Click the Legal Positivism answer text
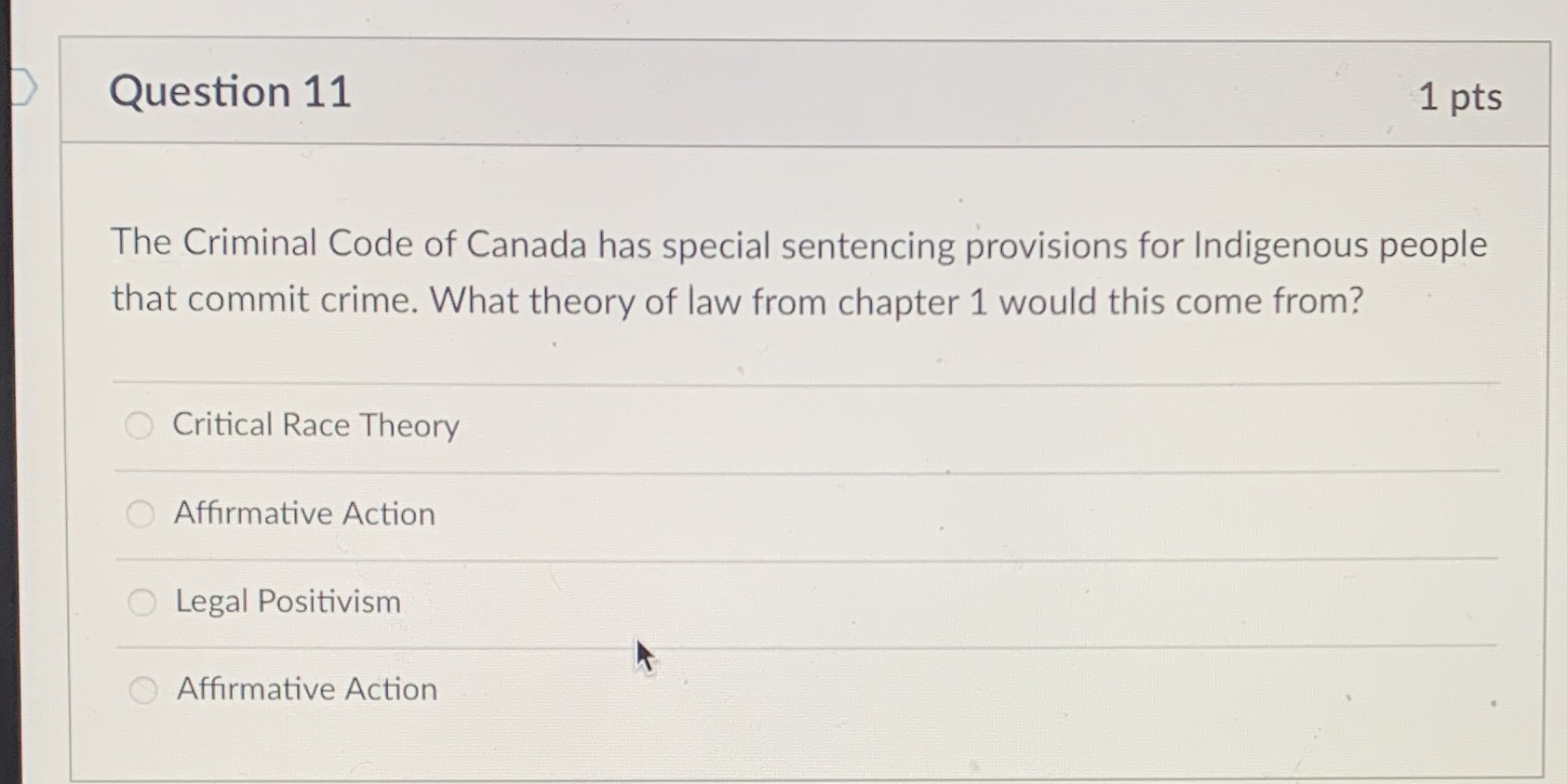 pos(285,603)
